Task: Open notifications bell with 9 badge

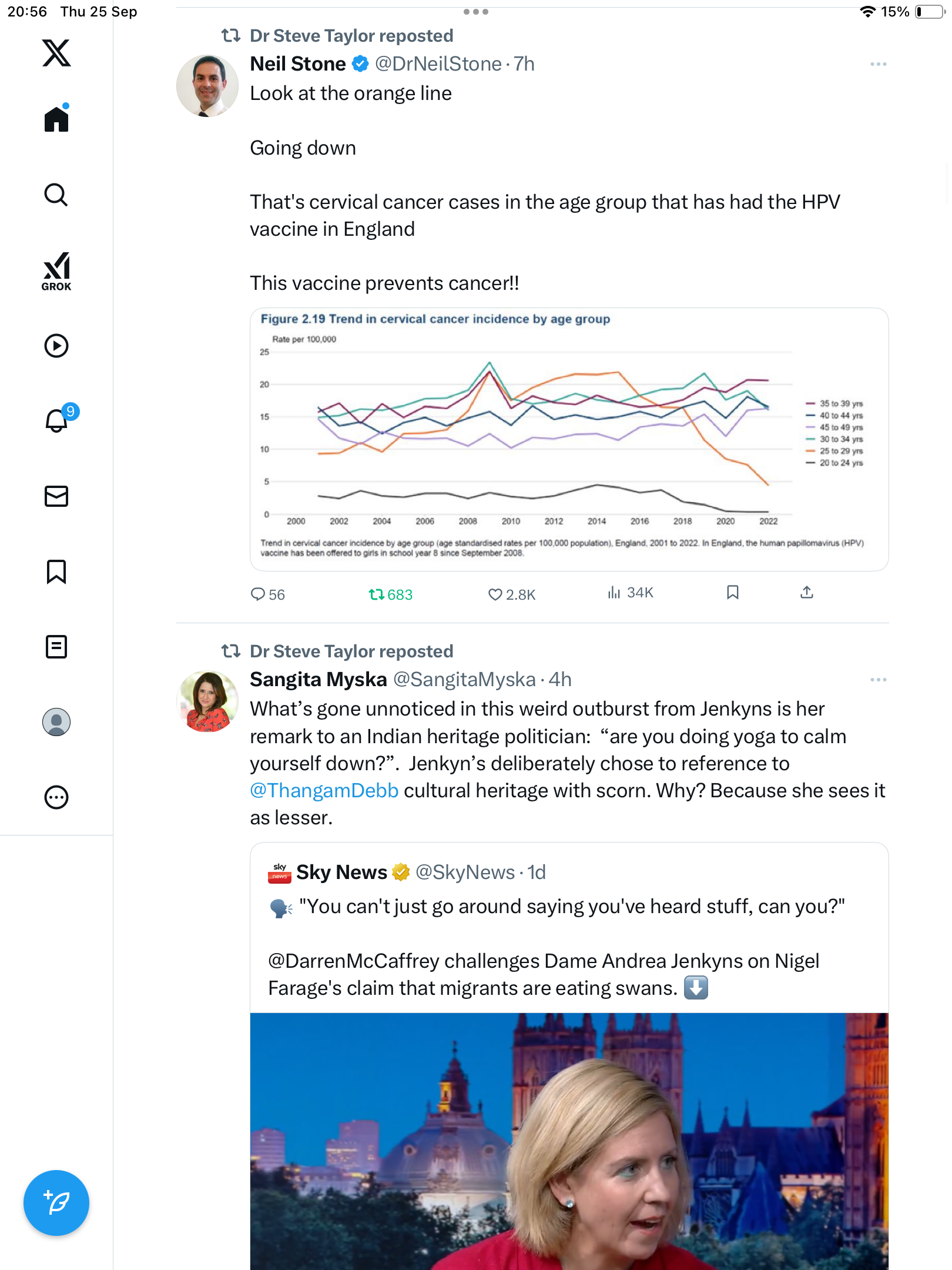Action: coord(58,420)
